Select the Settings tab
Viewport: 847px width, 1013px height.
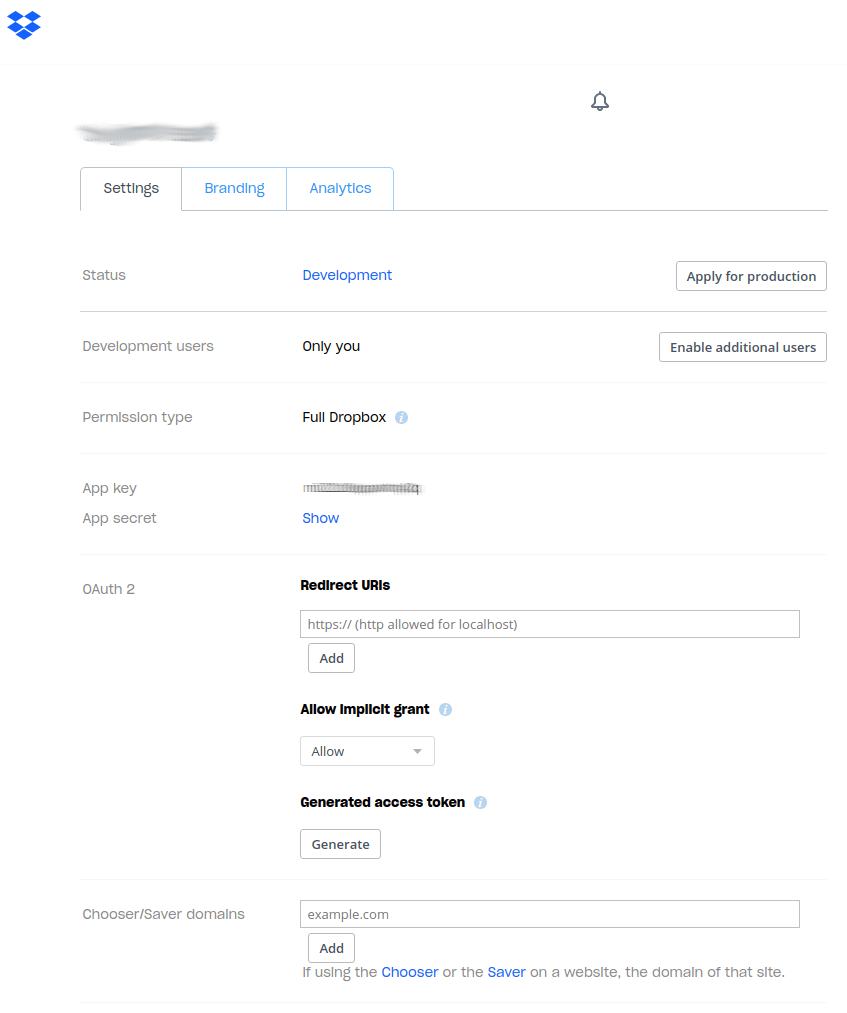(x=130, y=188)
